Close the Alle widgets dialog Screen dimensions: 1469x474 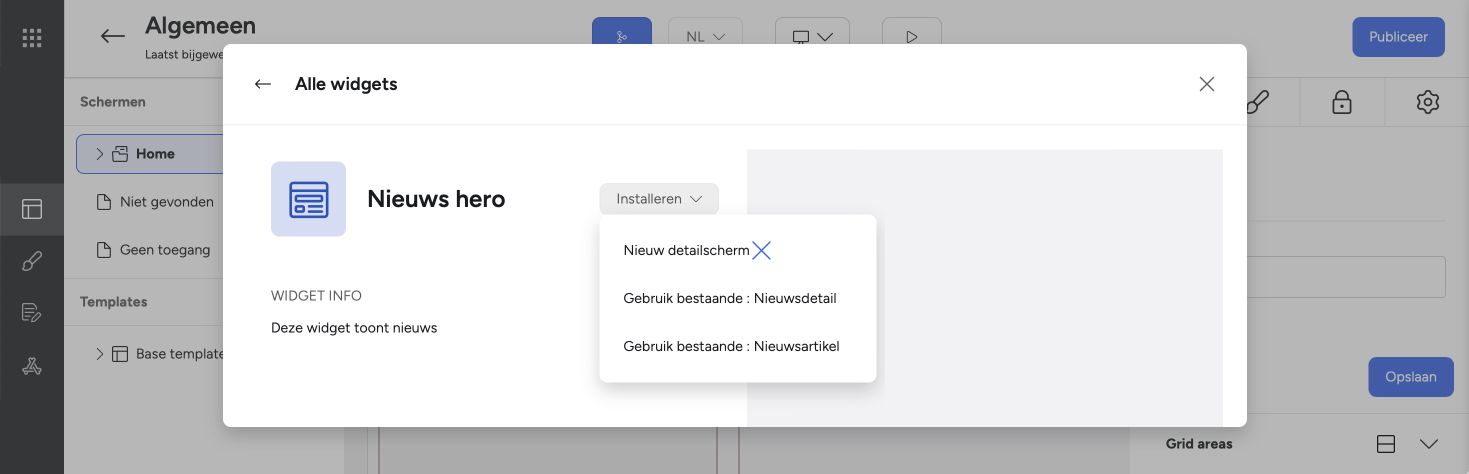(1207, 84)
